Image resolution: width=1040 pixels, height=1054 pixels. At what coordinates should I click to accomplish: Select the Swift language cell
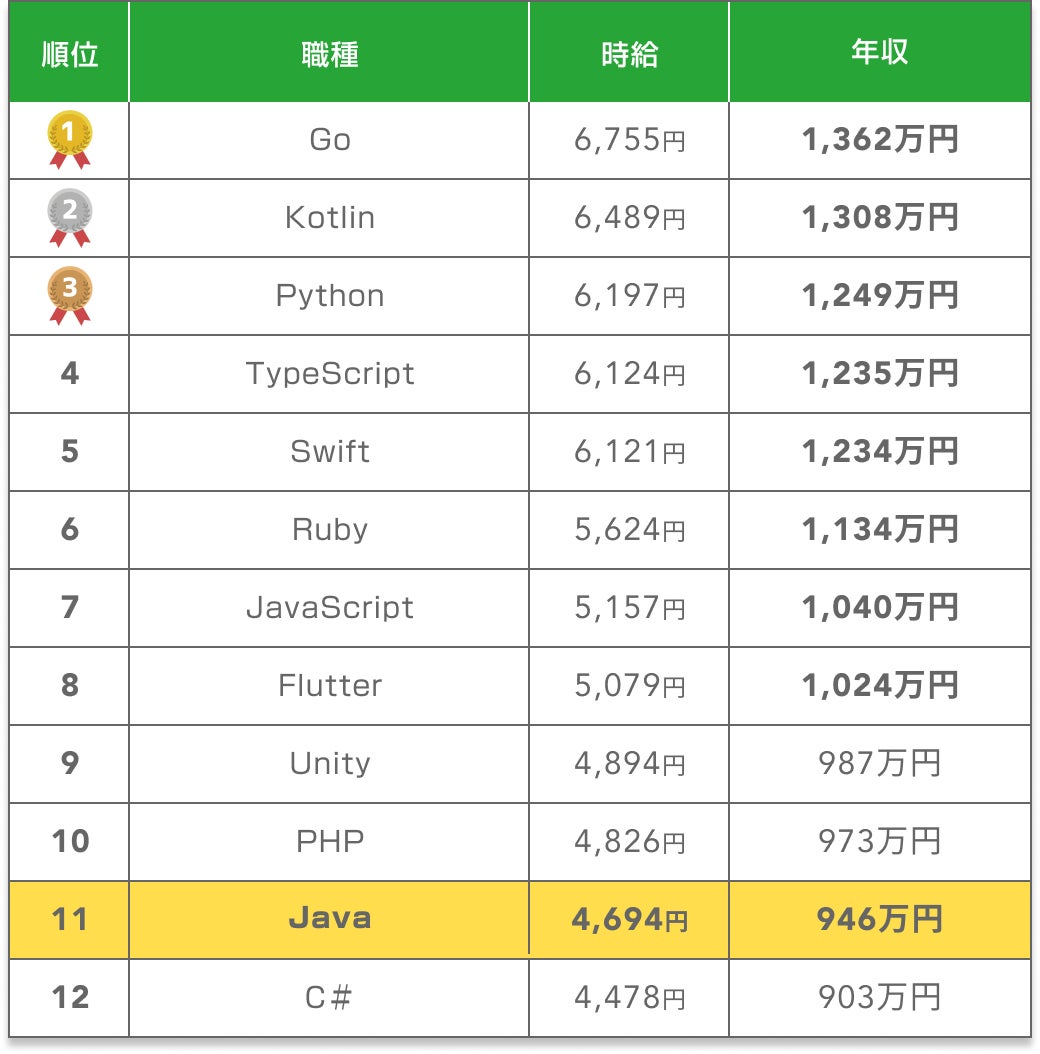(329, 452)
